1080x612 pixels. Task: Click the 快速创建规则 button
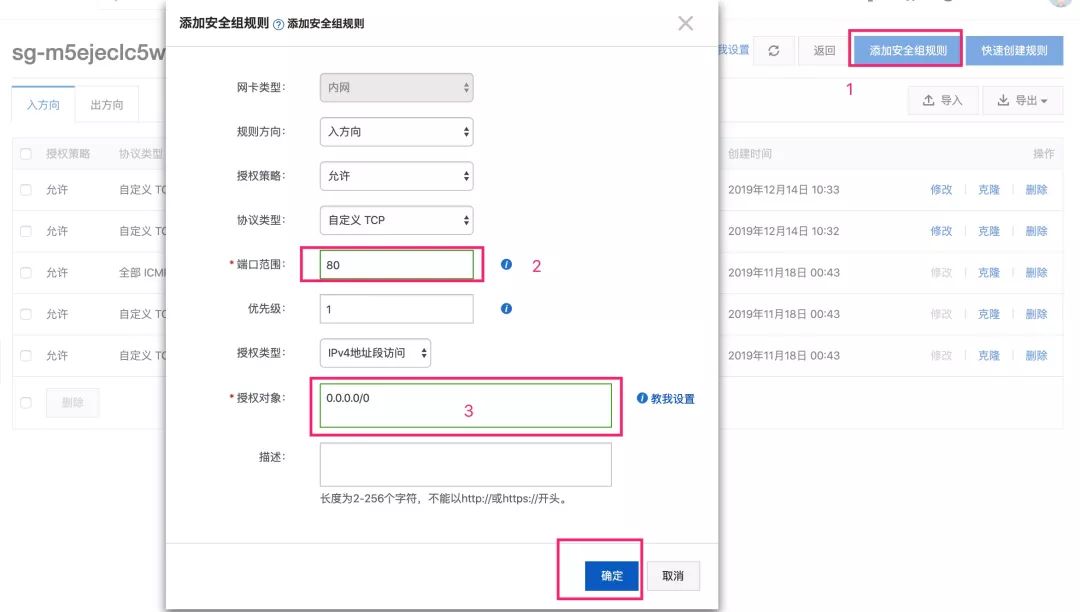point(1015,50)
